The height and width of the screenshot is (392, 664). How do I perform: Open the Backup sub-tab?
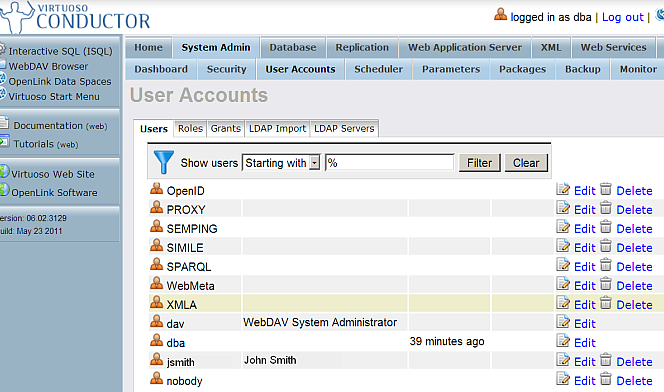point(583,69)
